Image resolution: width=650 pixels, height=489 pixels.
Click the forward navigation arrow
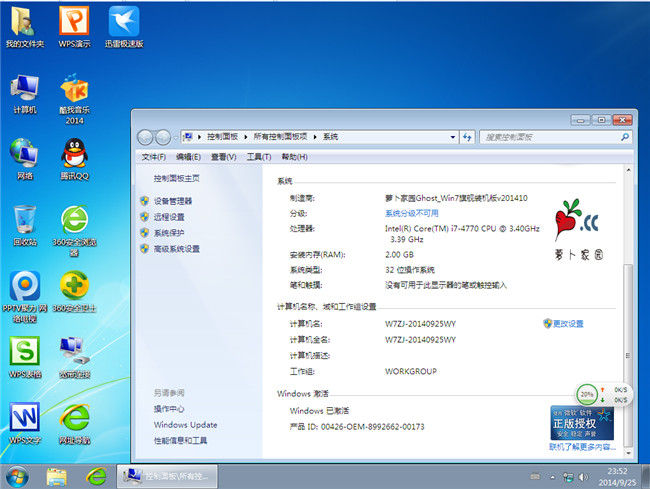point(163,137)
